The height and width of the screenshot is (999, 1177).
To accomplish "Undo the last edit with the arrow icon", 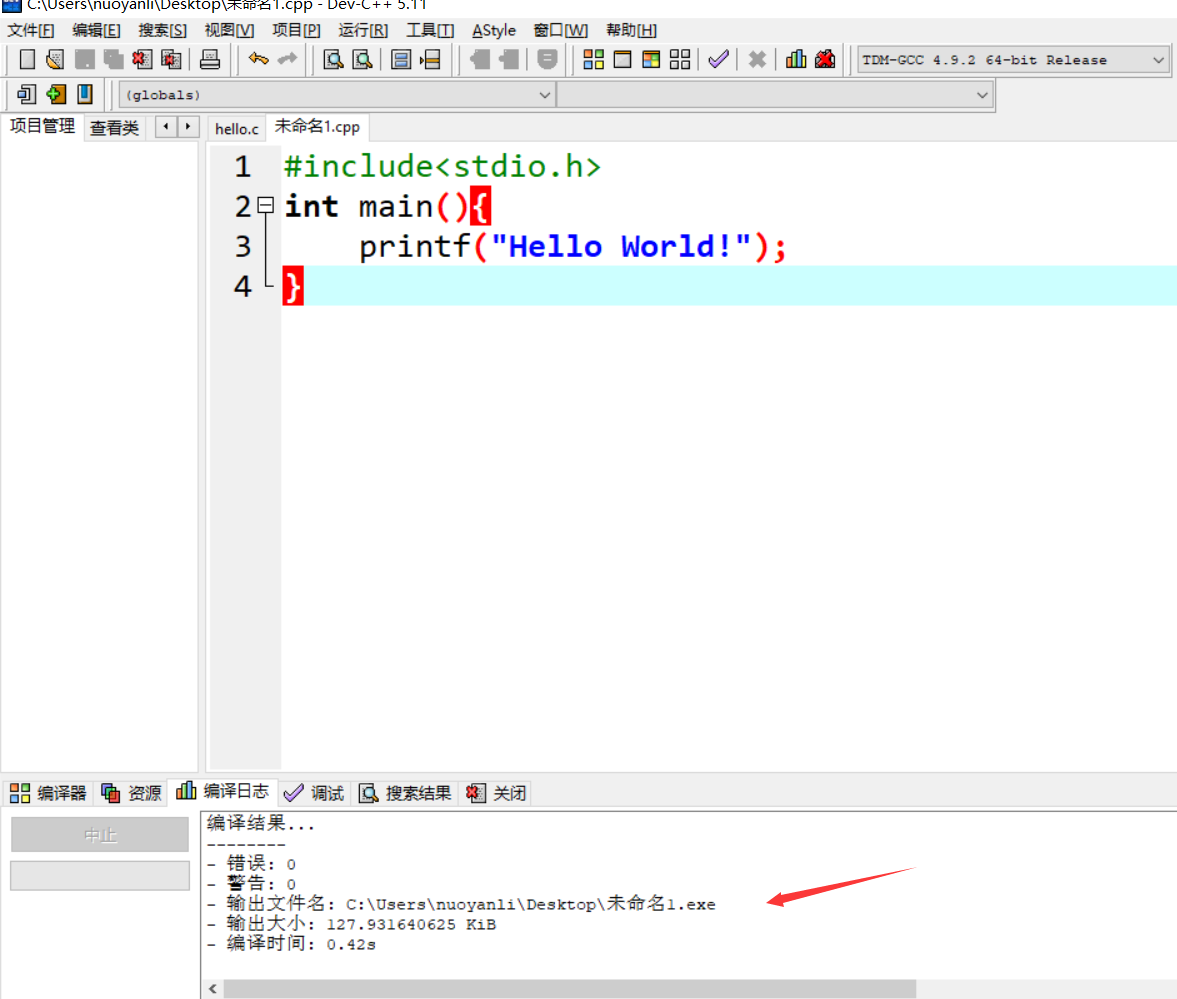I will click(258, 59).
